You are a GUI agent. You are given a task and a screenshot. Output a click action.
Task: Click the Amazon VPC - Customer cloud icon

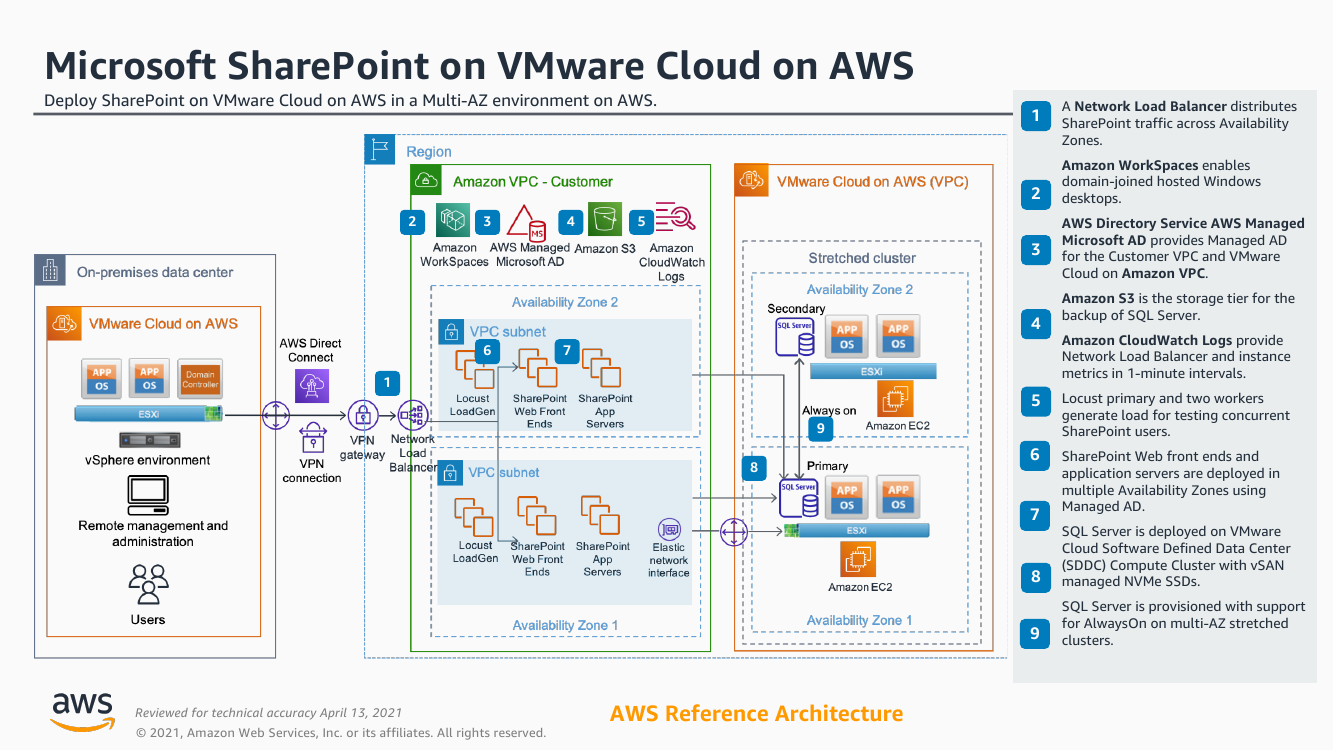click(427, 180)
